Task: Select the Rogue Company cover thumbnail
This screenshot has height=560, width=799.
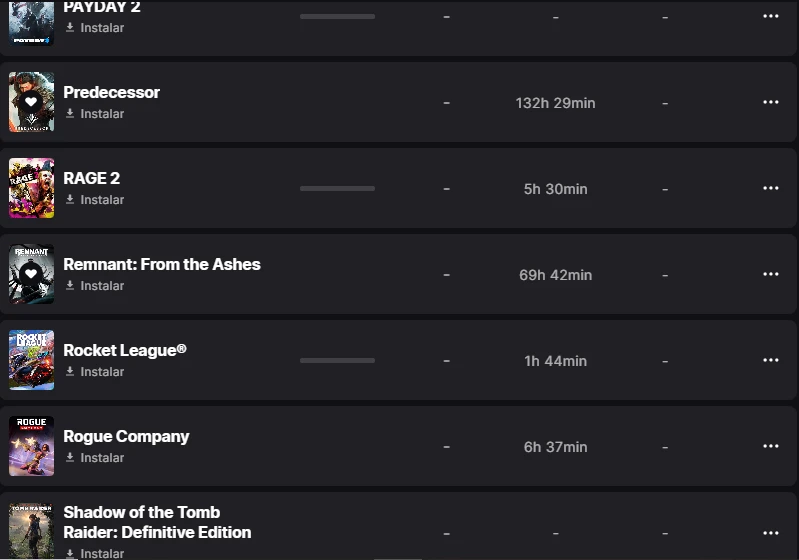Action: (31, 446)
